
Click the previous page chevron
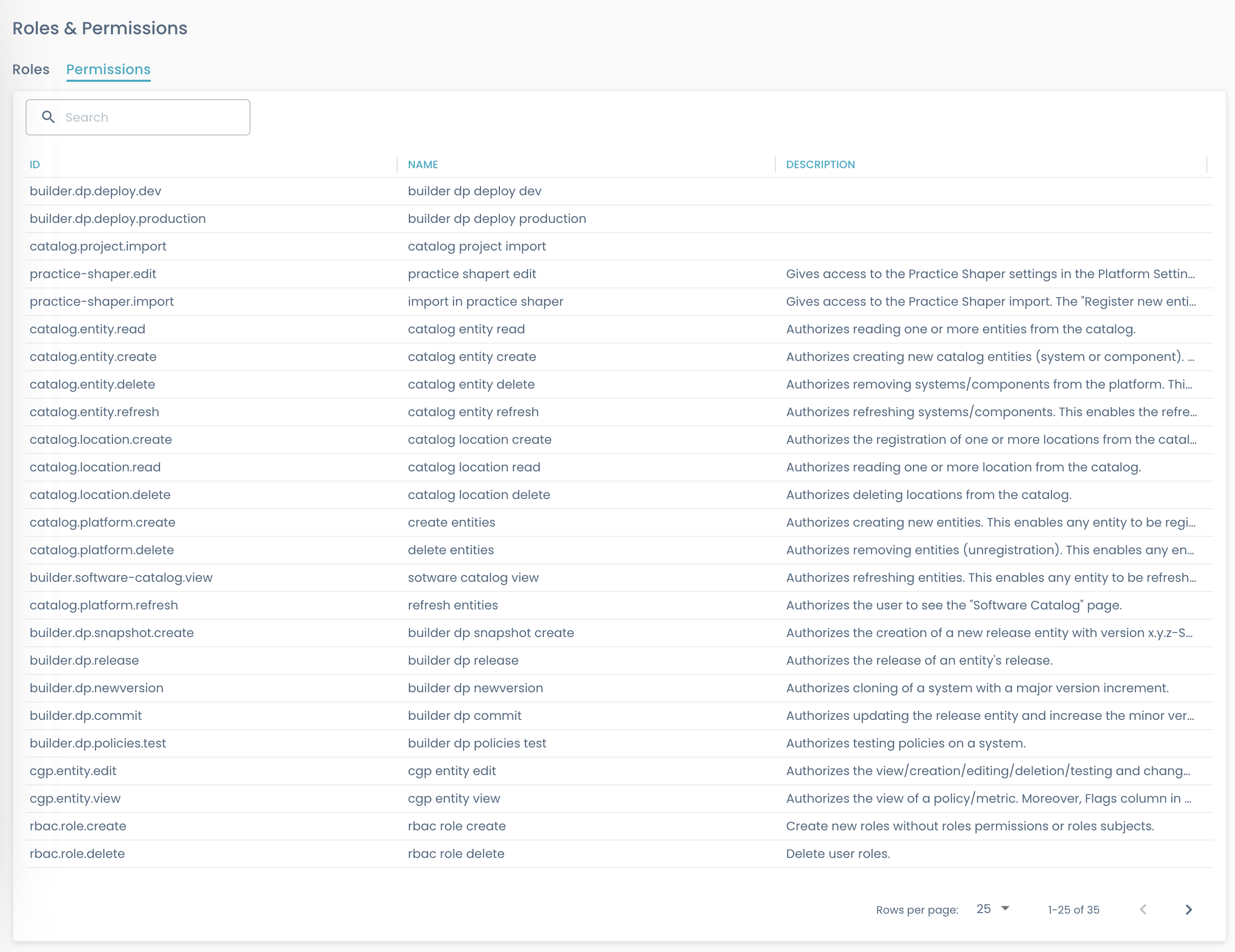(x=1143, y=910)
